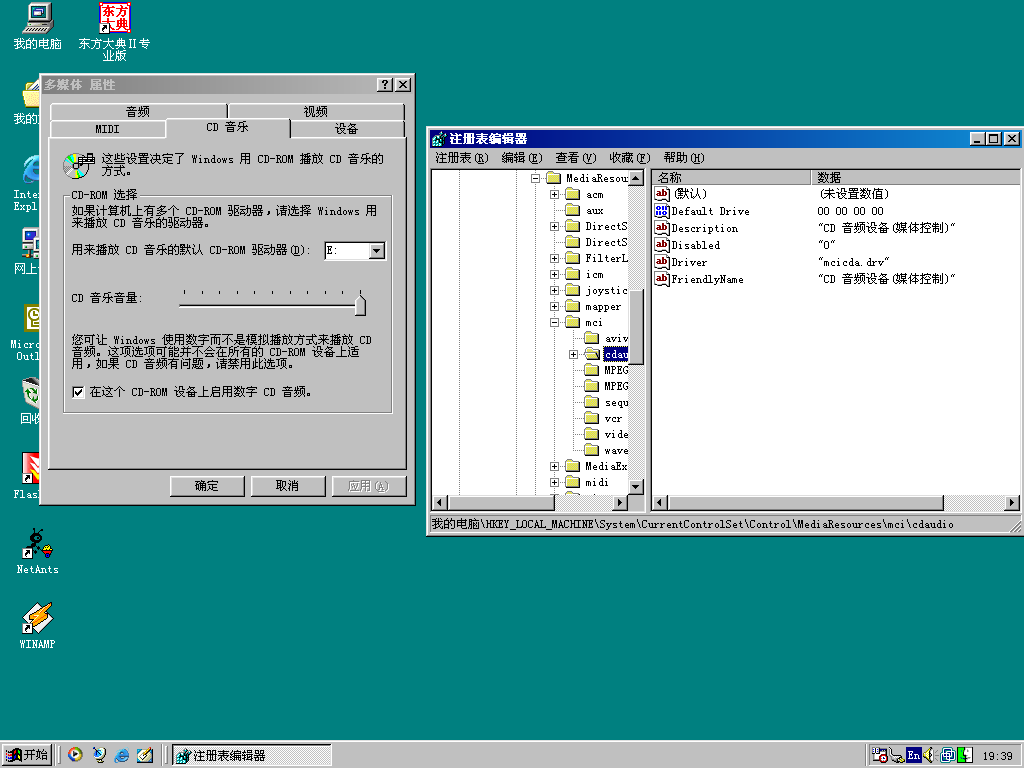Click the 取消 button
The width and height of the screenshot is (1024, 768).
(x=287, y=486)
